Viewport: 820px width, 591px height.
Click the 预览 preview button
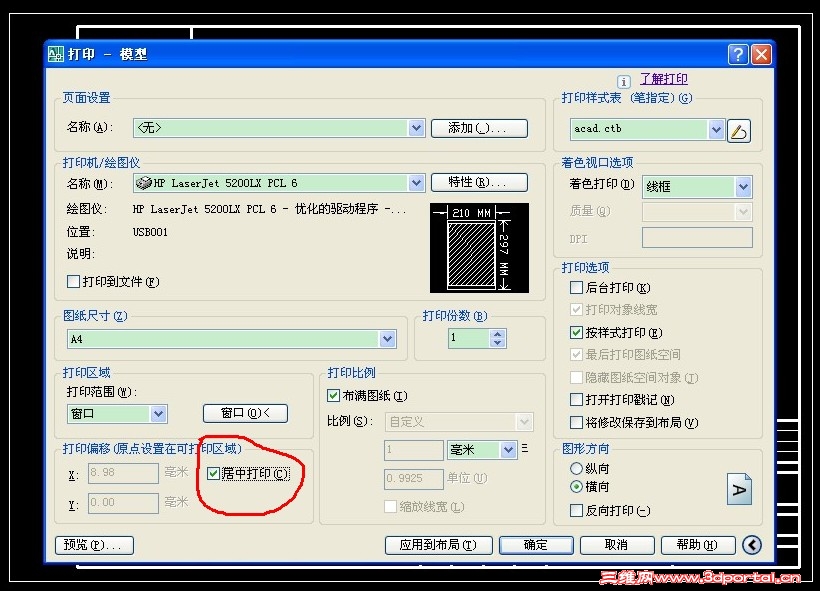click(94, 545)
